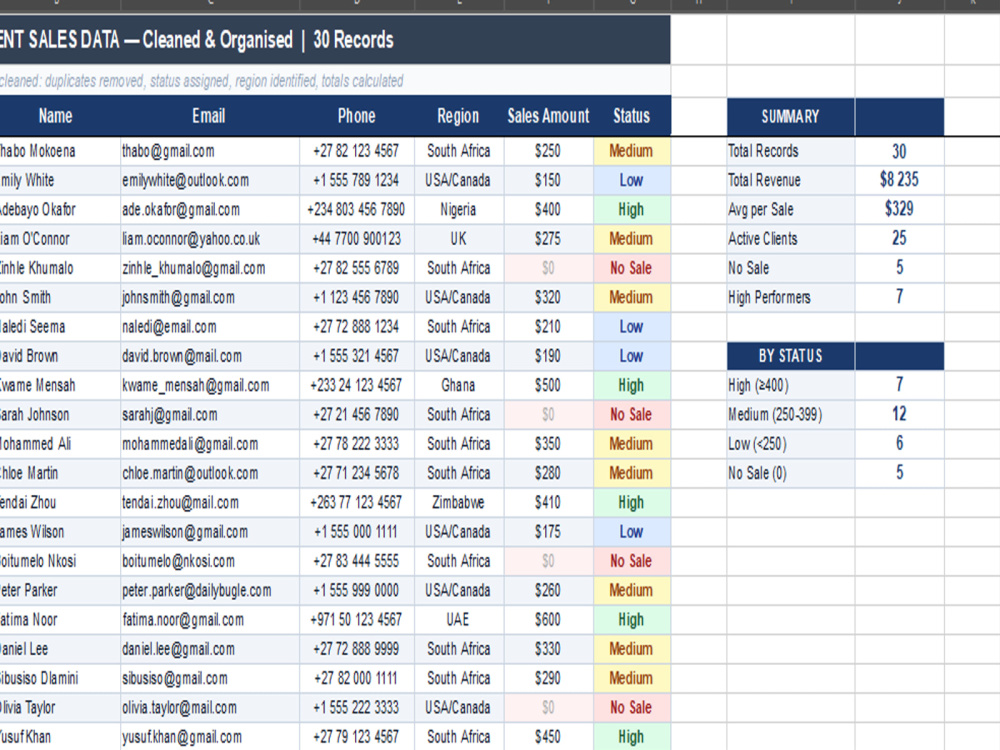Select the Nigeria region cell
The height and width of the screenshot is (750, 1000).
pos(459,210)
